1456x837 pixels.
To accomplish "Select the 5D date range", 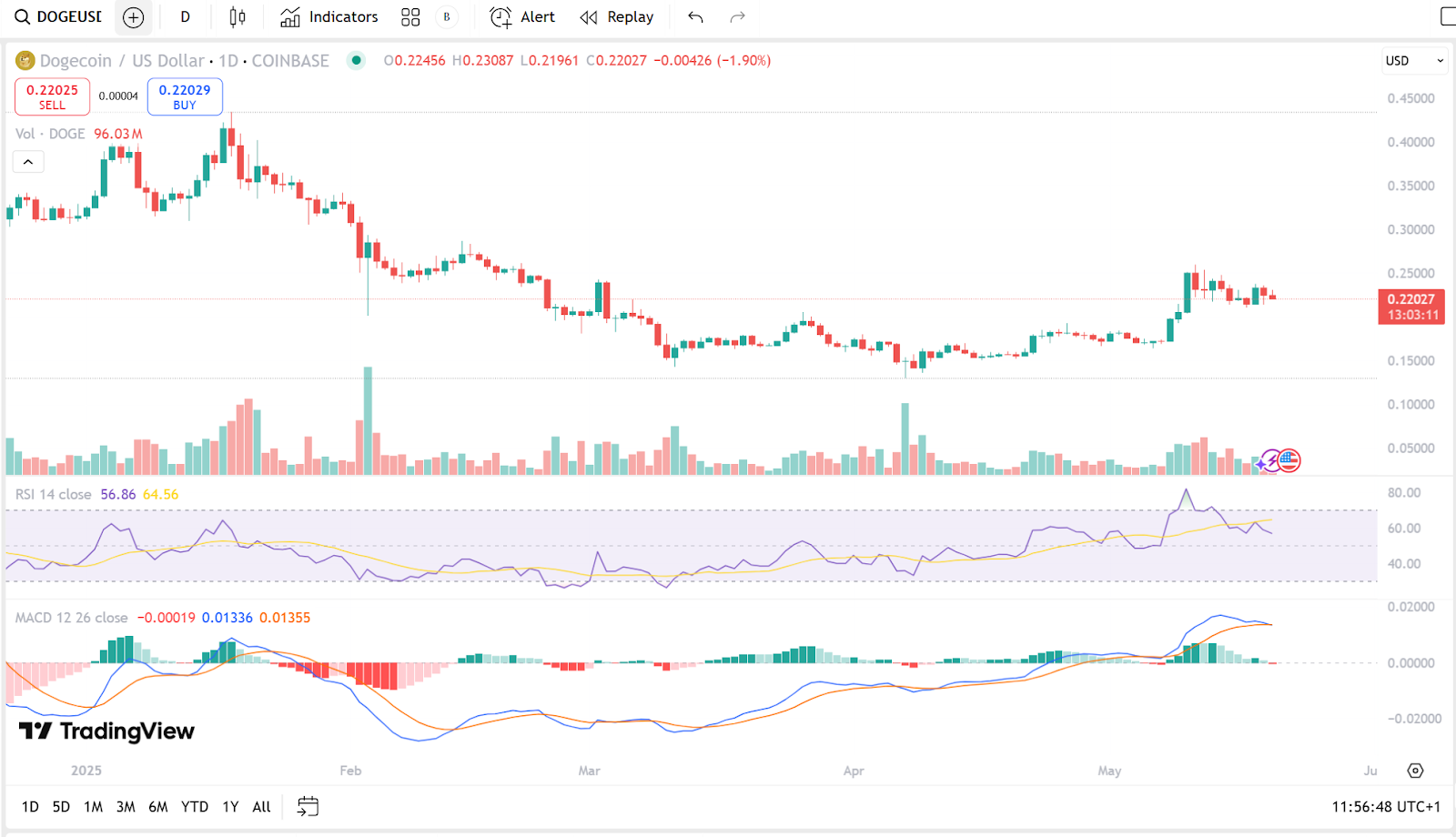I will tap(61, 807).
